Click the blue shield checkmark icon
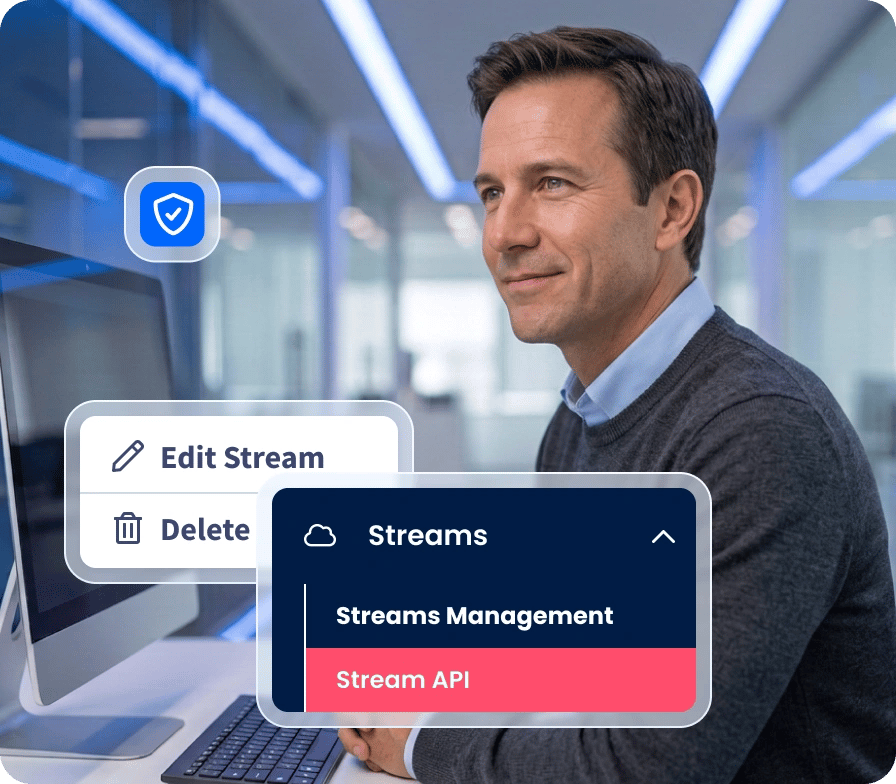 (172, 214)
